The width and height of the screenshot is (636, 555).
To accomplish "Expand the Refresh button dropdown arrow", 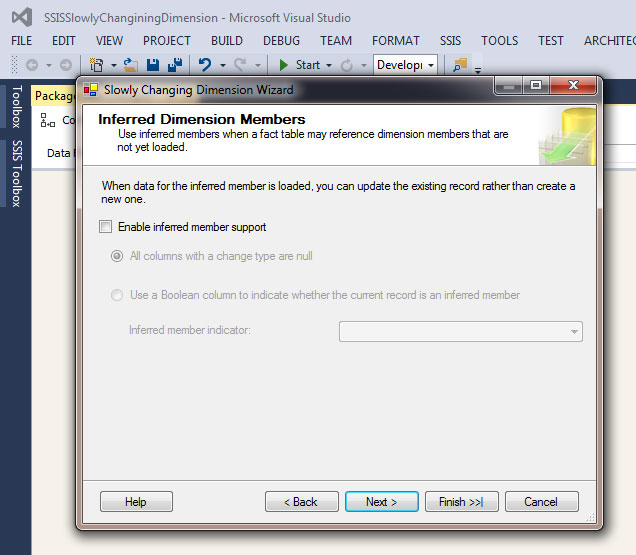I will 364,65.
